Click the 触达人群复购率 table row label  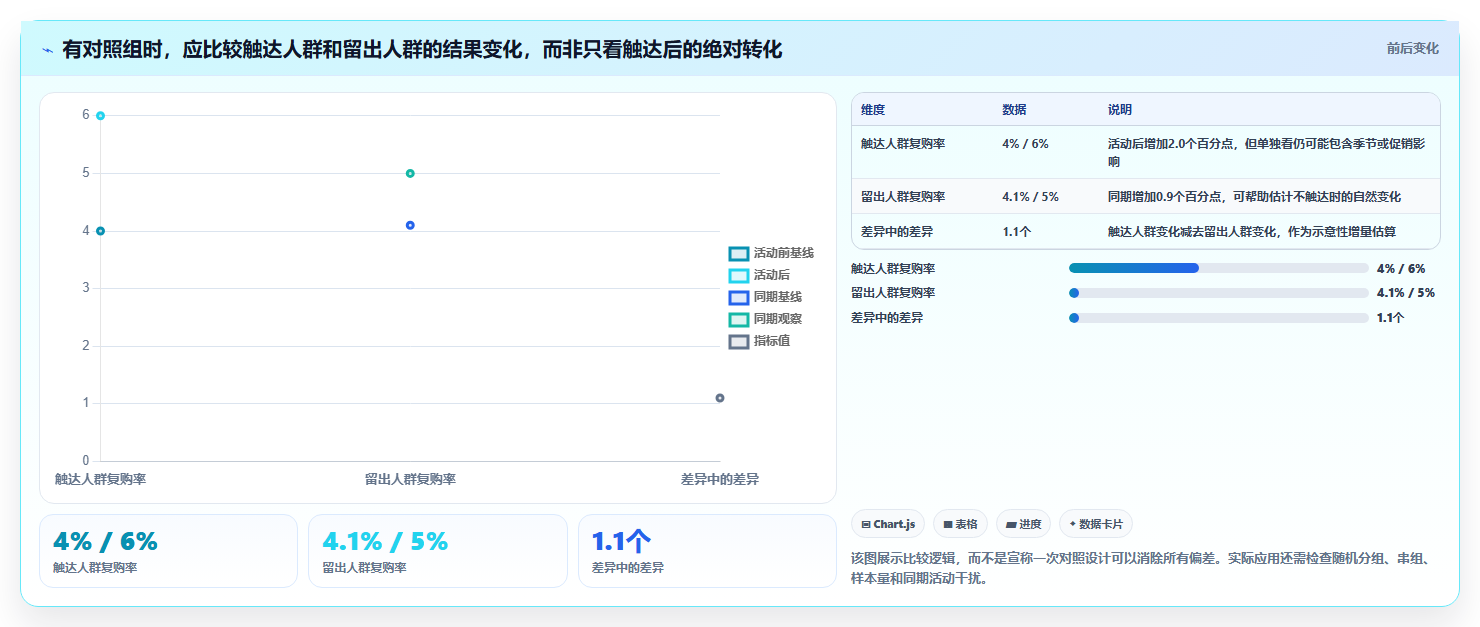903,144
